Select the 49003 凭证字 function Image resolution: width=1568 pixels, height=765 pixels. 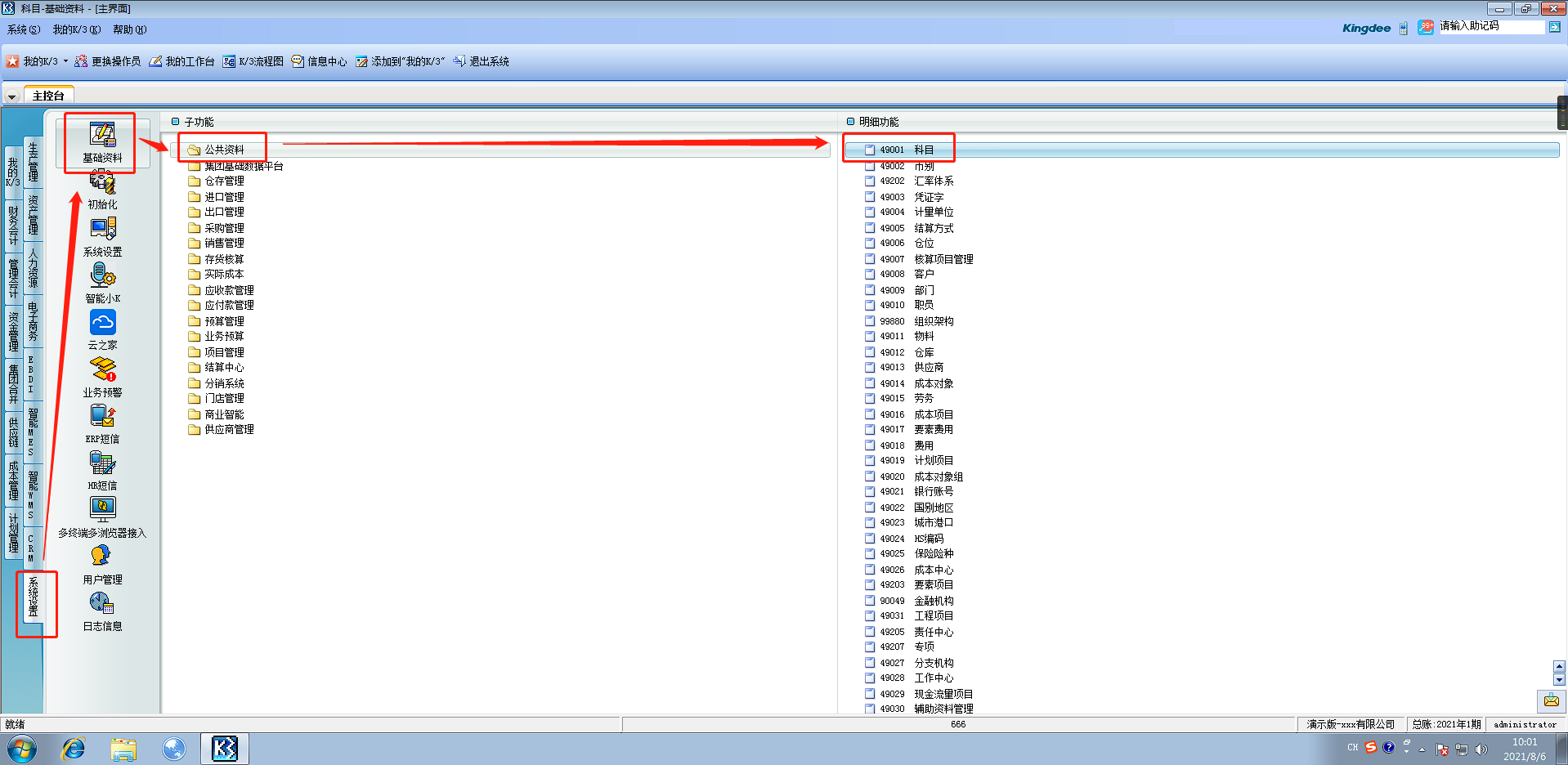point(904,197)
